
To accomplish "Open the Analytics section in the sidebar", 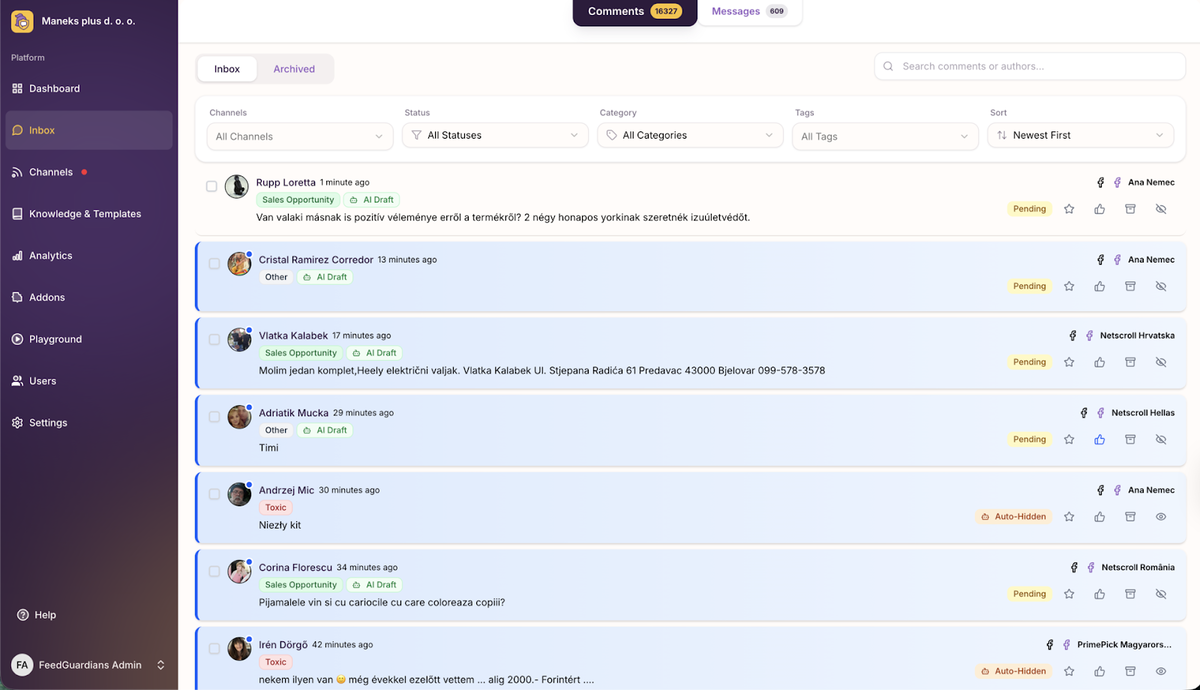I will pos(50,255).
